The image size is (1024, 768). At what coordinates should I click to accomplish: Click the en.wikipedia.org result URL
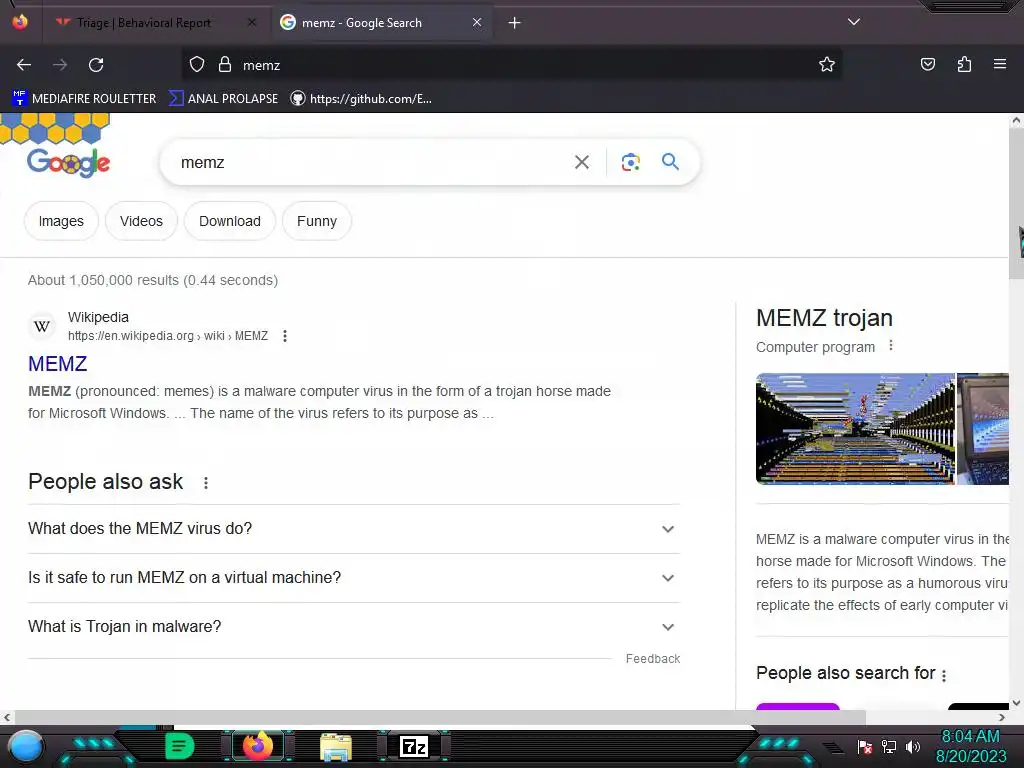pyautogui.click(x=168, y=336)
